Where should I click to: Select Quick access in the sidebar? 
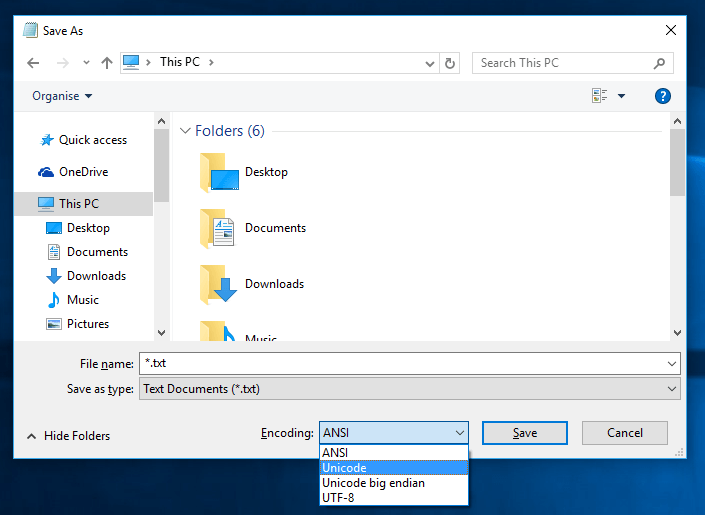(x=92, y=140)
